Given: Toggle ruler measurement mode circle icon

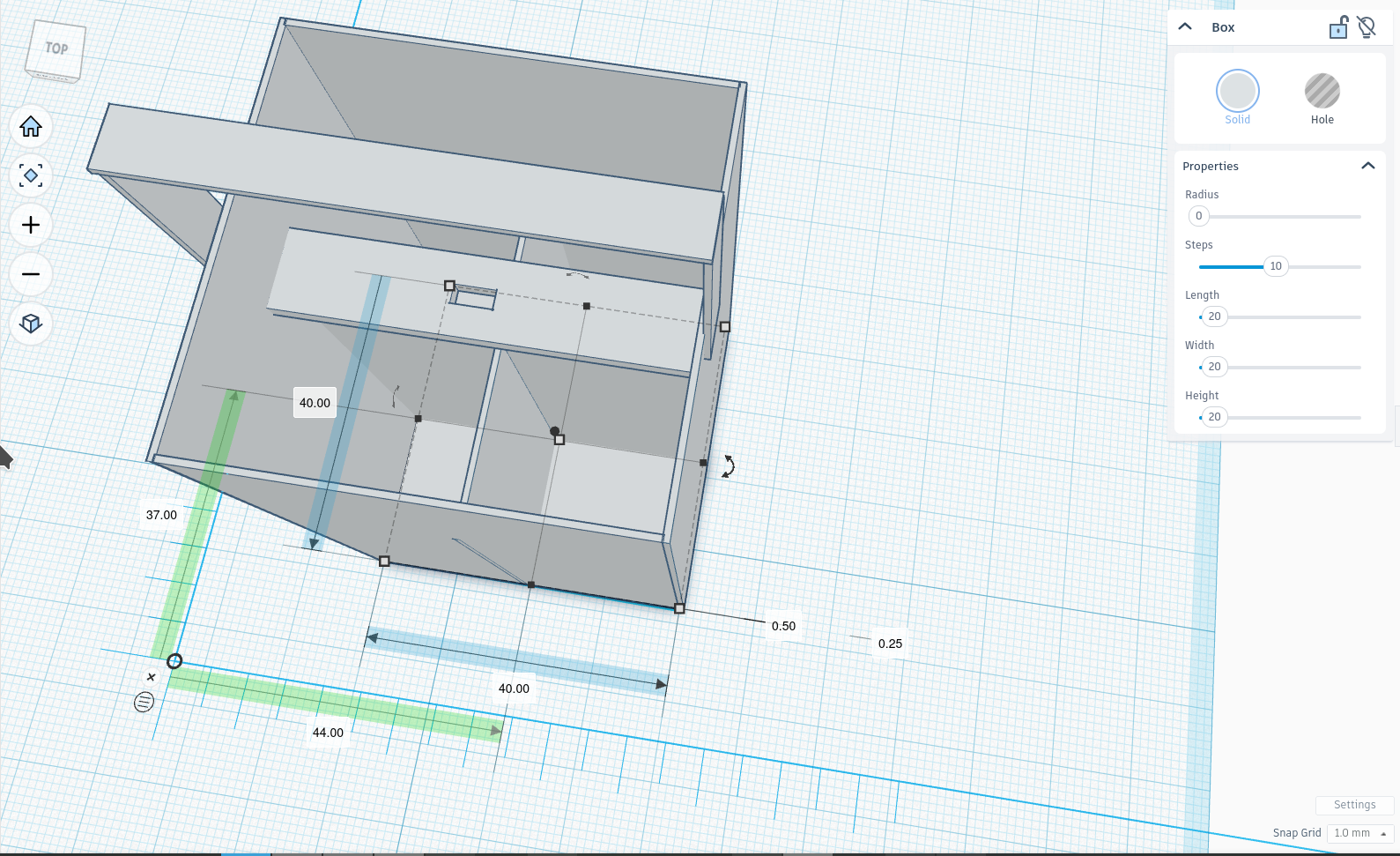Looking at the screenshot, I should pyautogui.click(x=144, y=702).
